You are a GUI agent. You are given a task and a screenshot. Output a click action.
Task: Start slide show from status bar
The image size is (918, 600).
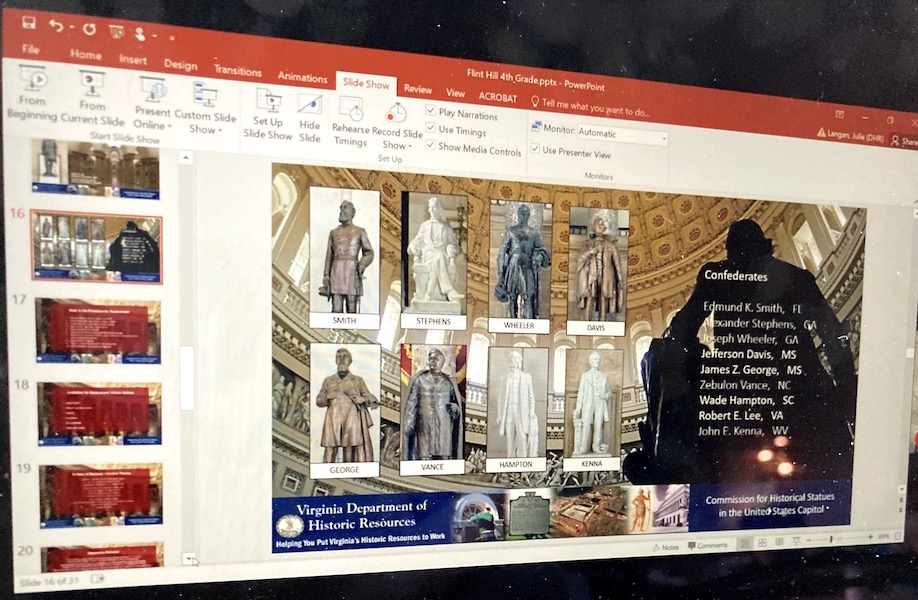[x=796, y=540]
